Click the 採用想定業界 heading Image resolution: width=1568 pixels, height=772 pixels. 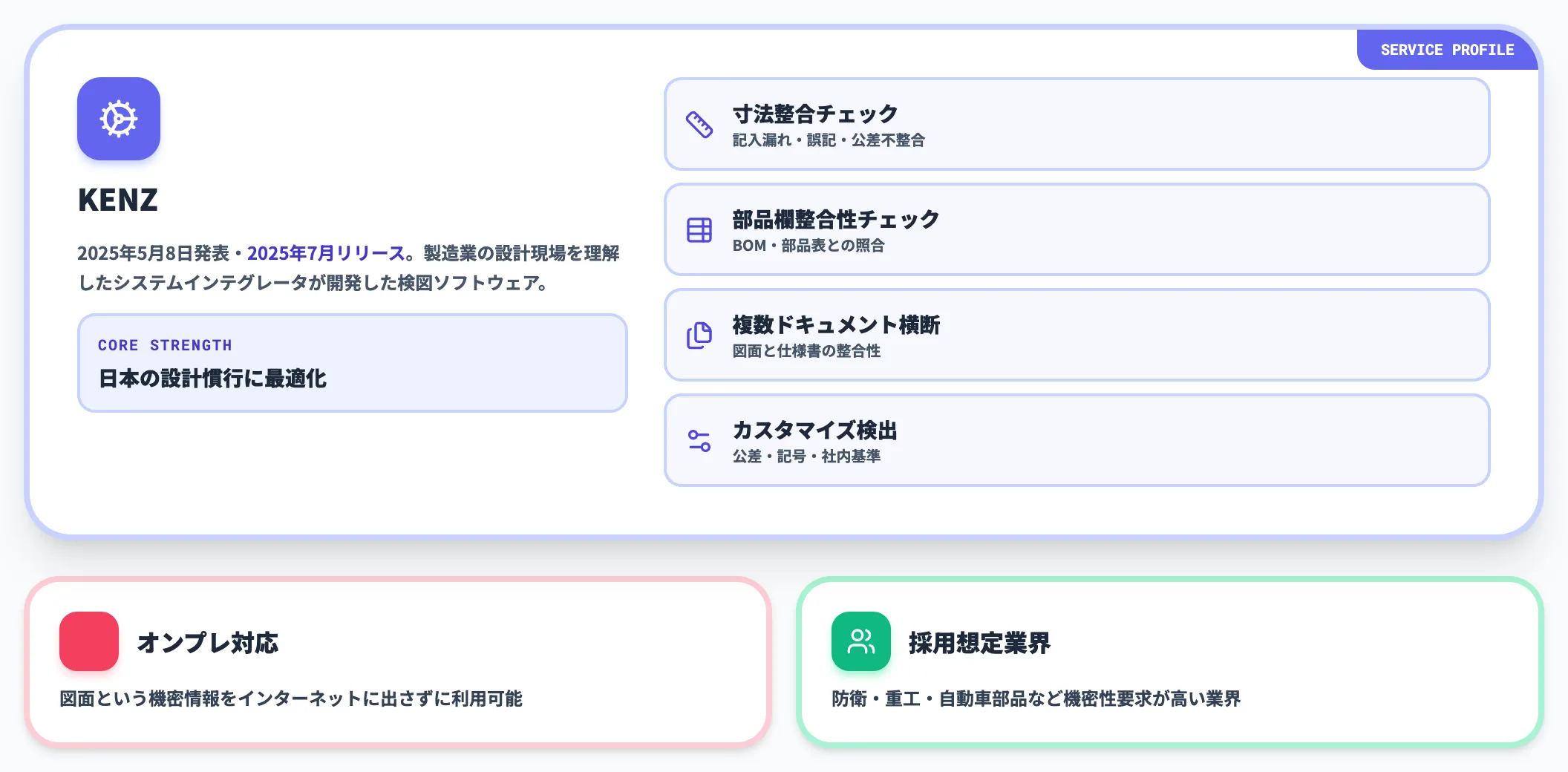[x=980, y=643]
